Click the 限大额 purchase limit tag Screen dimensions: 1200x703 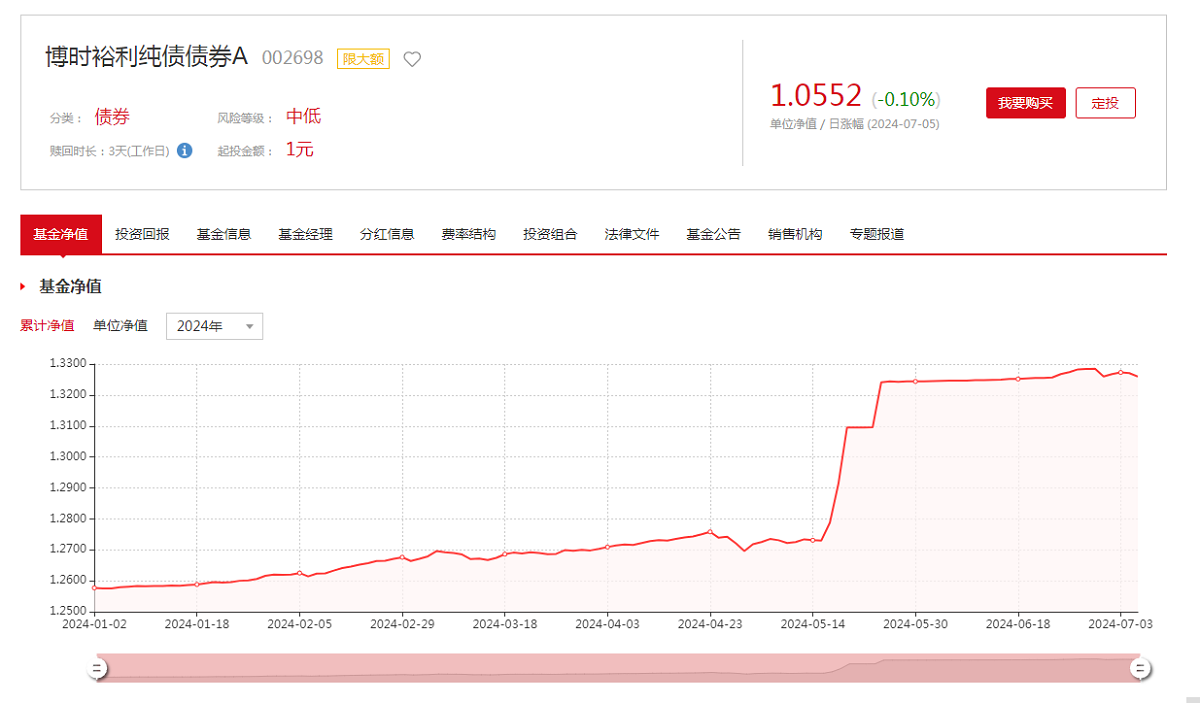tap(363, 59)
